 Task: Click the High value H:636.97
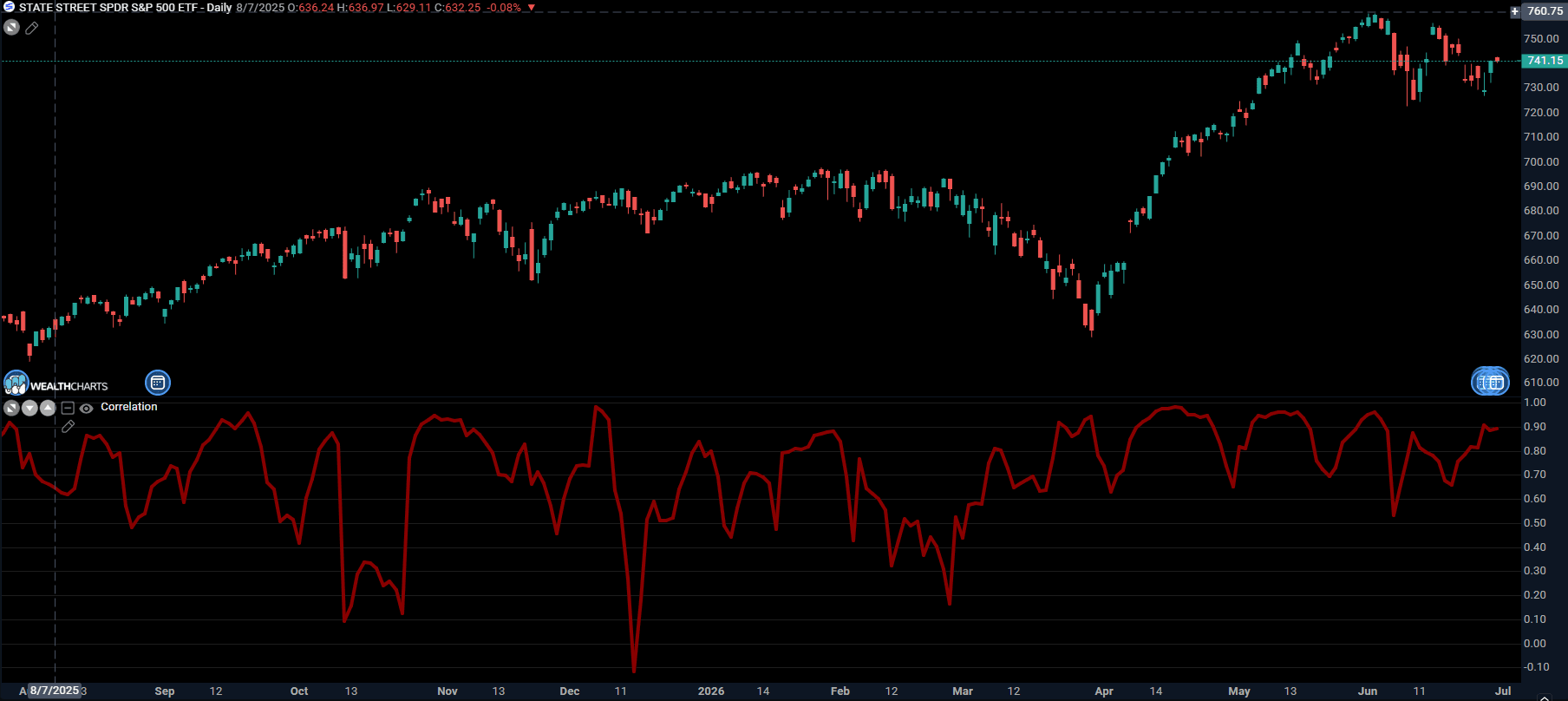pos(360,8)
